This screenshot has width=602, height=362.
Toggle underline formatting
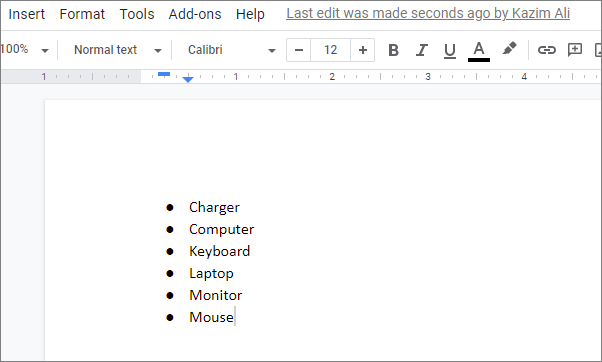450,50
